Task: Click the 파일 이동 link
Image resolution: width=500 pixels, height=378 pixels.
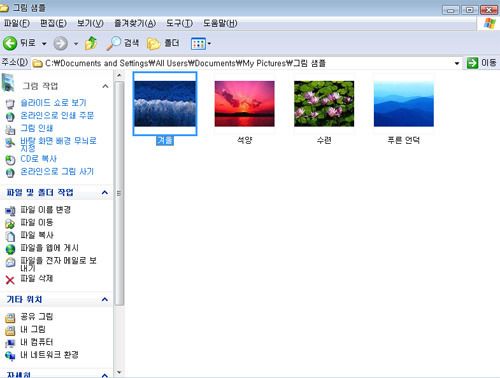Action: coord(37,222)
